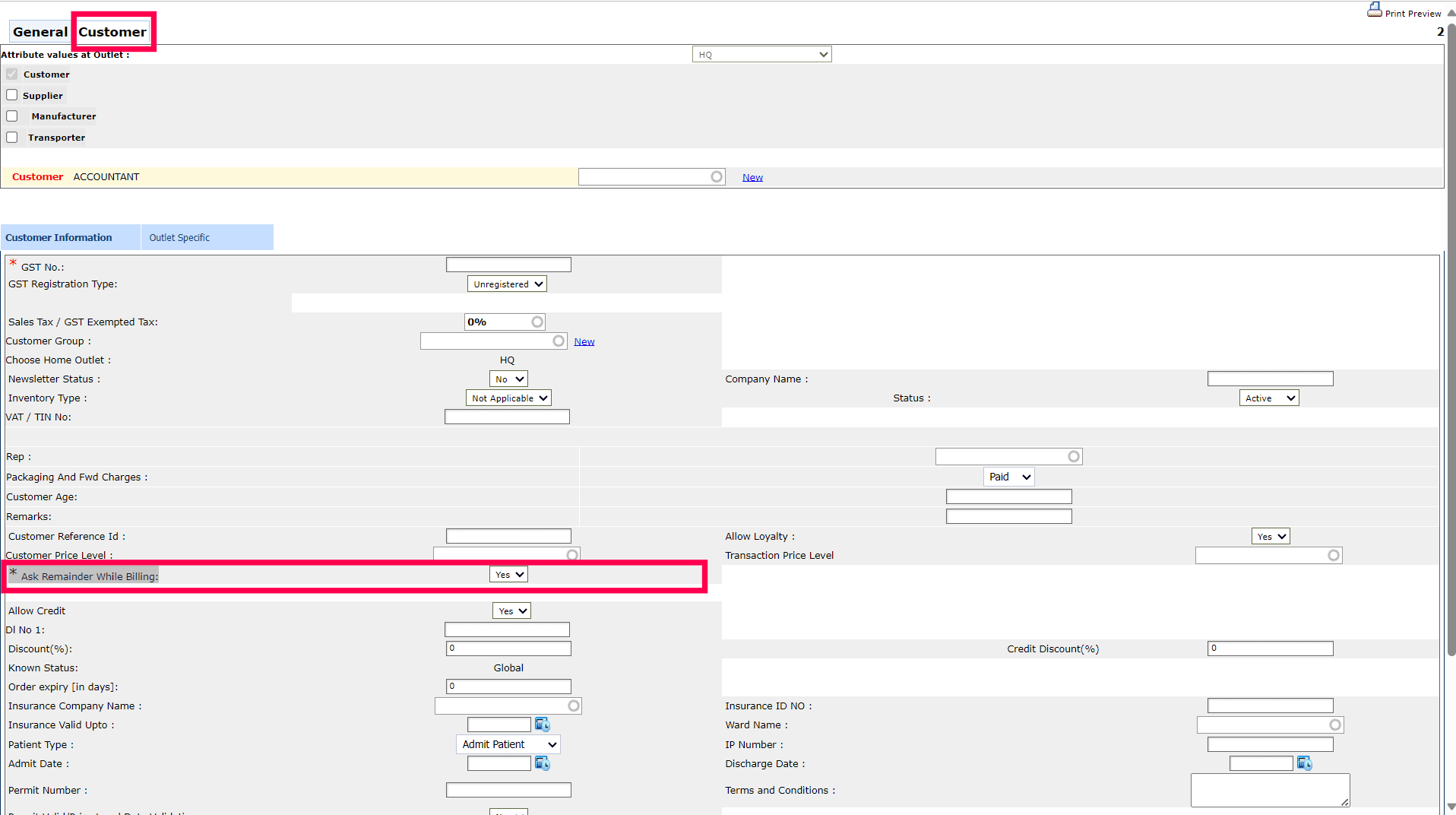Open GST Registration Type dropdown
1456x815 pixels.
tap(507, 284)
